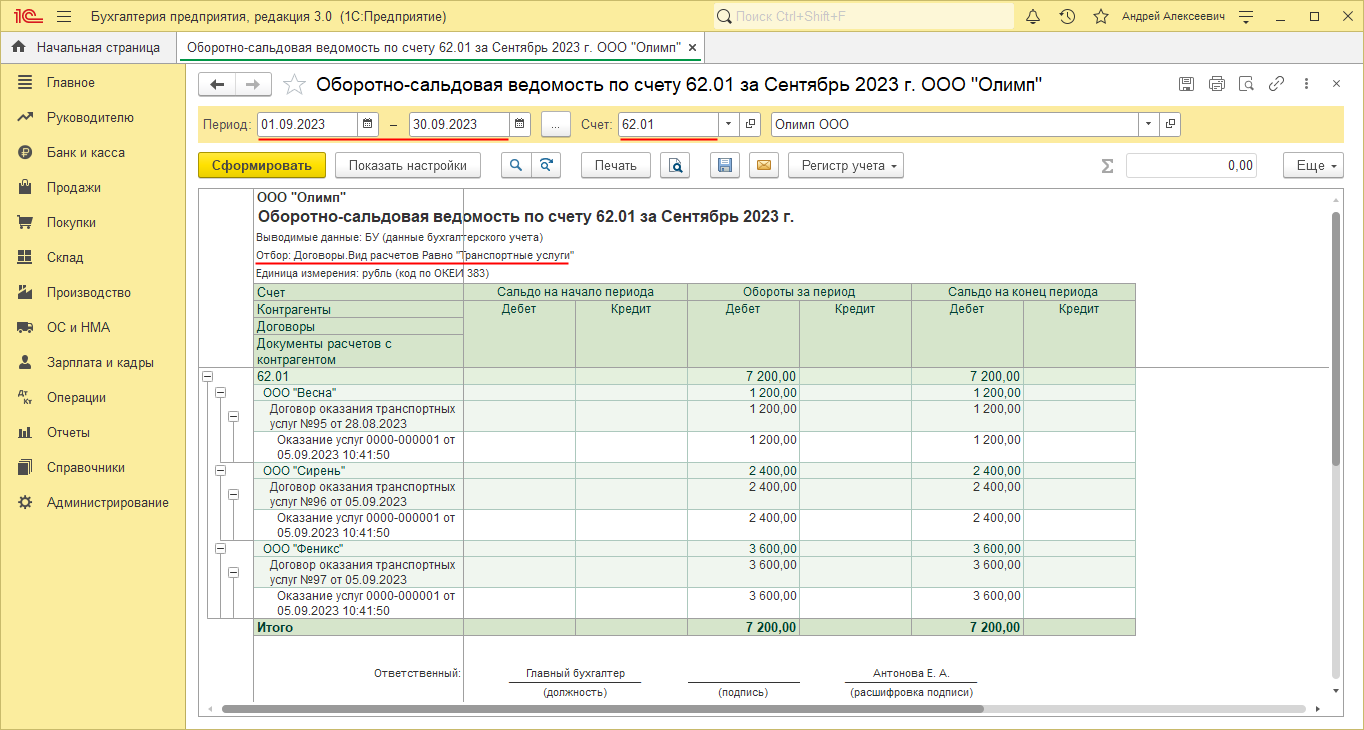This screenshot has height=730, width=1364.
Task: Open preview icon at top right
Action: point(1246,85)
